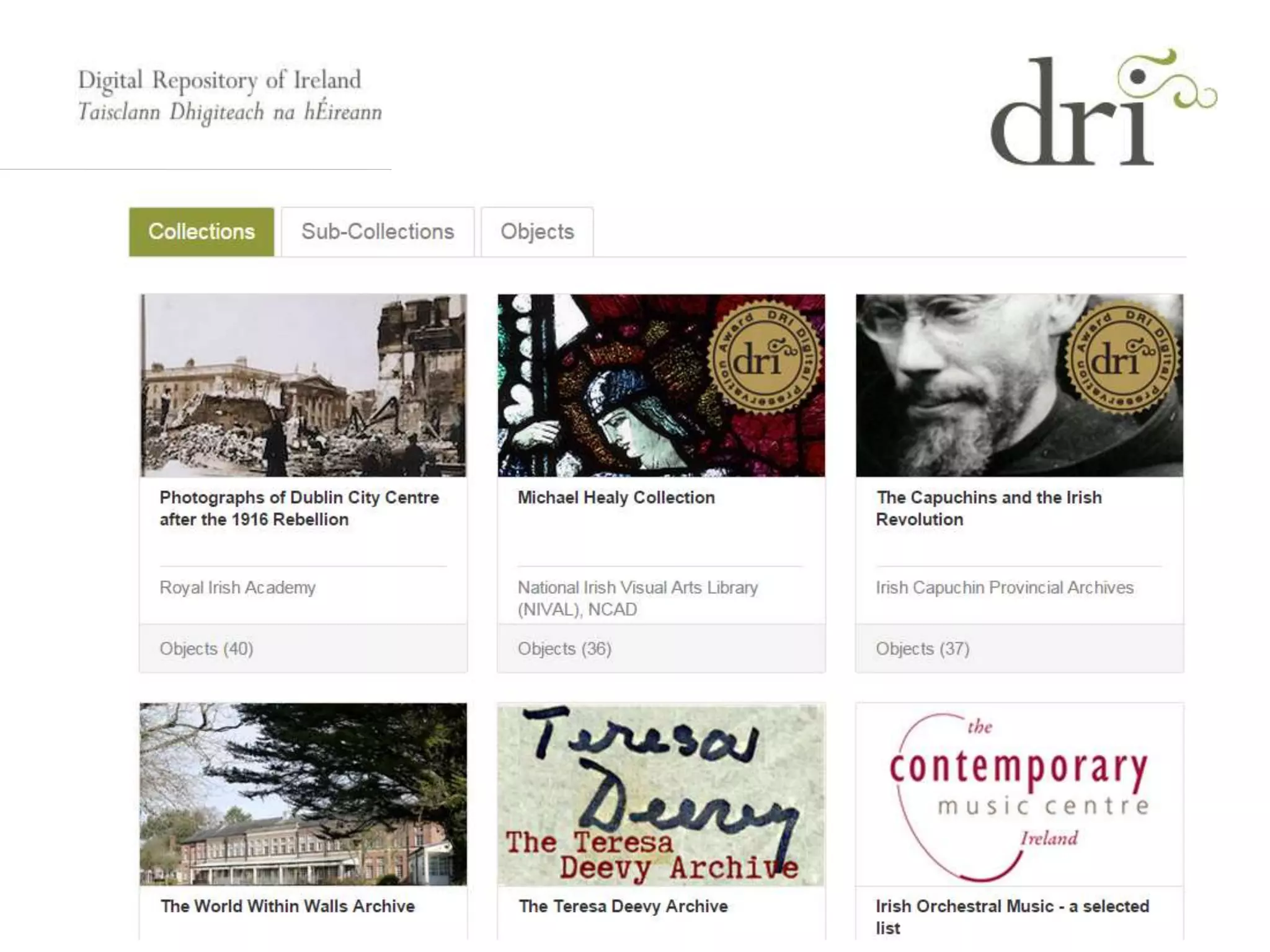Viewport: 1270px width, 952px height.
Task: Click Objects (40) under Dublin photographs
Action: click(206, 649)
